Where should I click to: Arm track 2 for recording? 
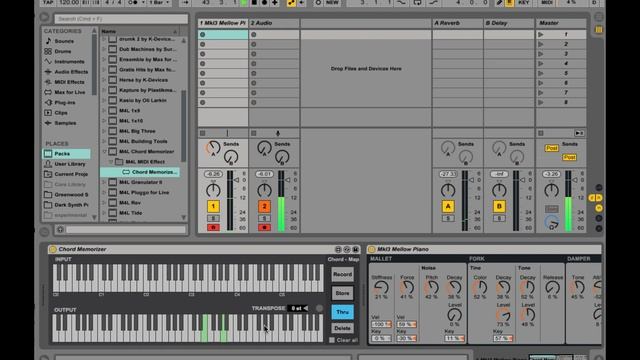264,227
